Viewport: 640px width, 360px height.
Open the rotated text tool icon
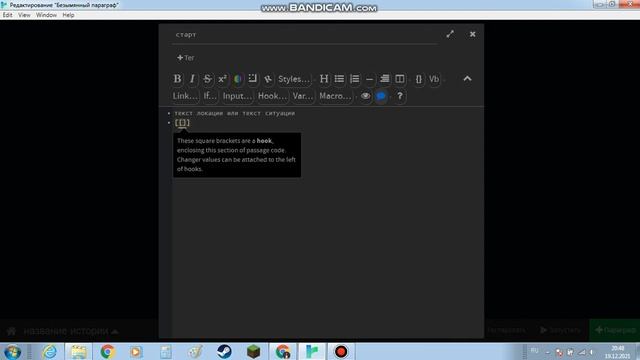(x=268, y=79)
